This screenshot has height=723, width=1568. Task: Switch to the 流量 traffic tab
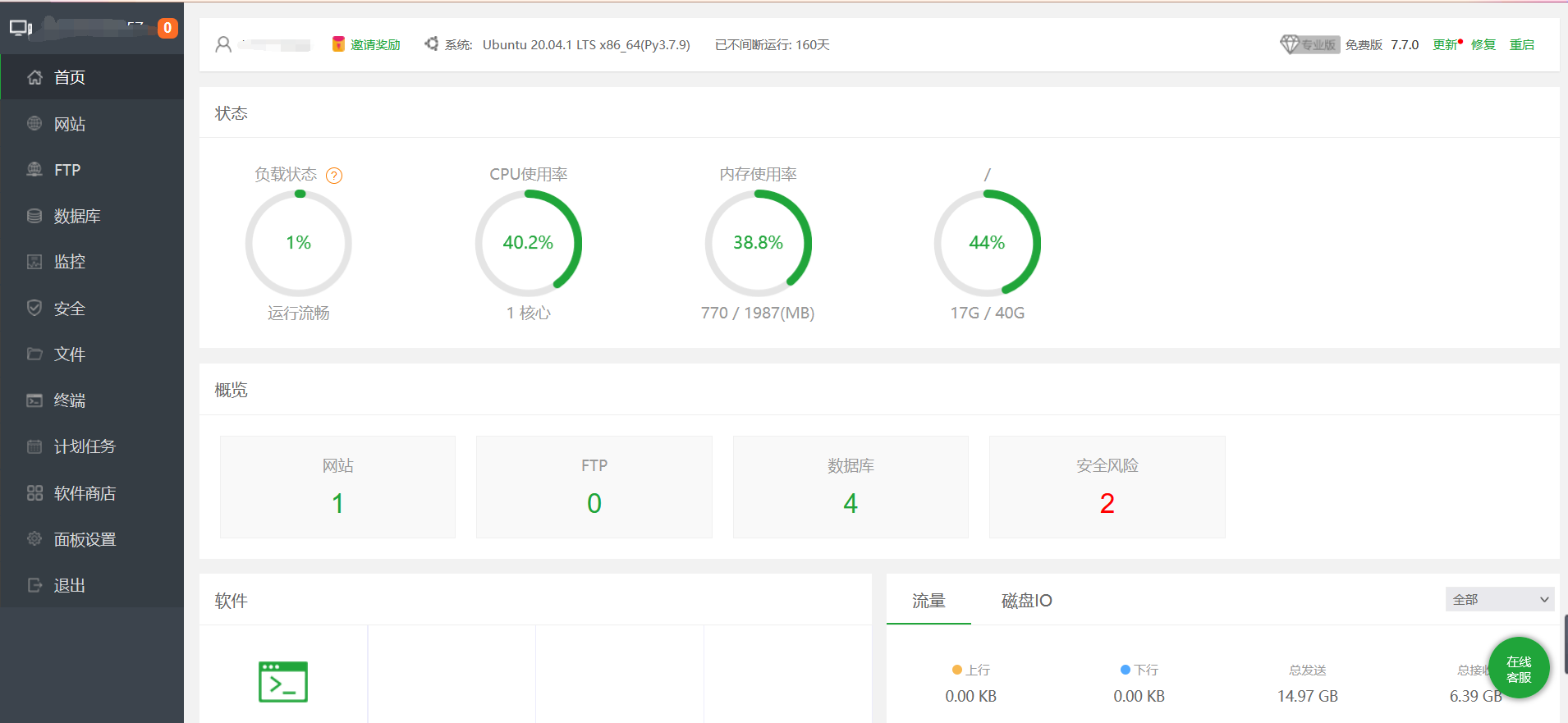[928, 601]
